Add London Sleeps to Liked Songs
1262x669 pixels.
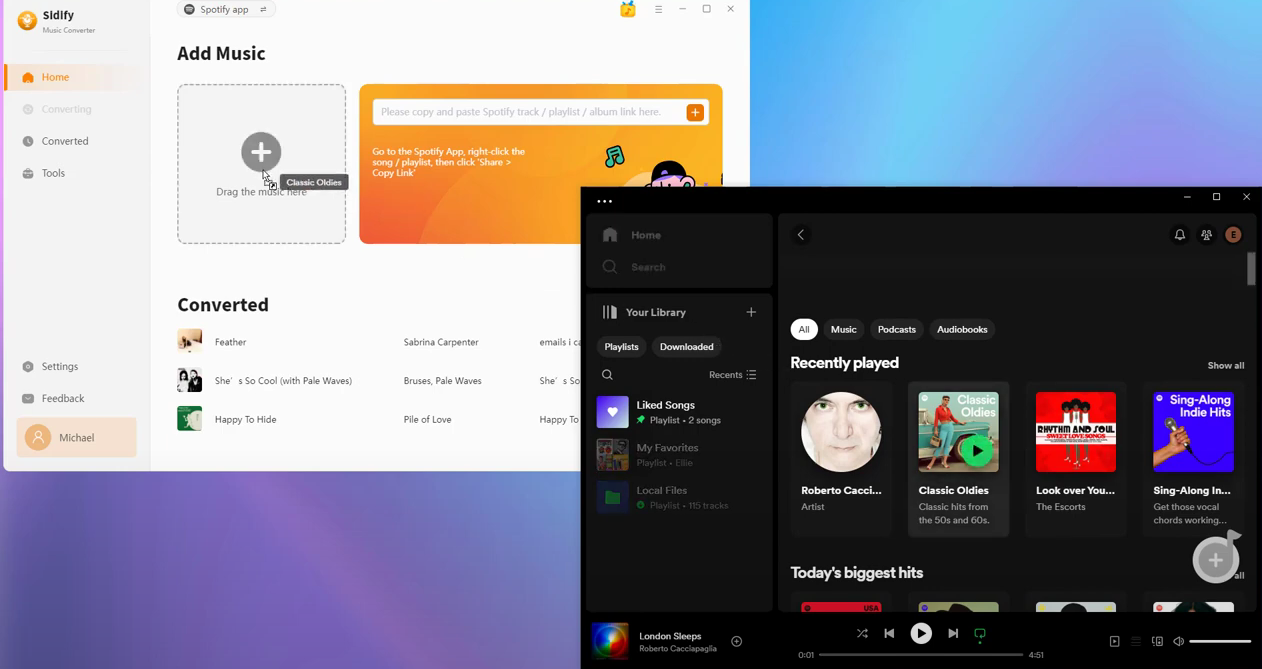[737, 642]
